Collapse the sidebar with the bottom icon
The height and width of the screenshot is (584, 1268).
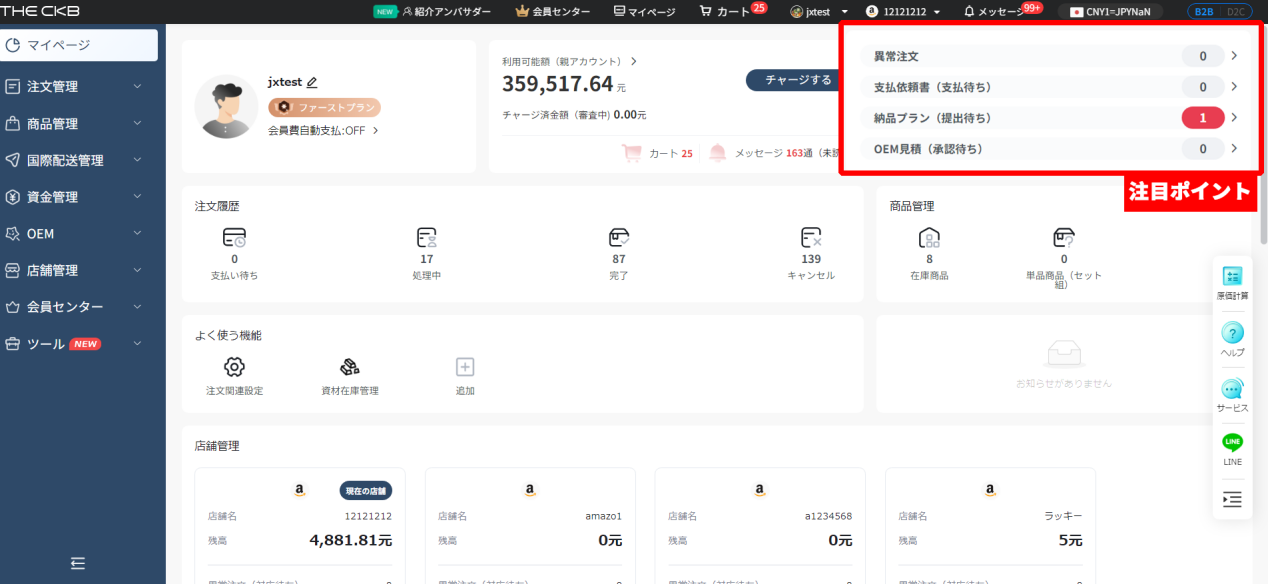78,563
